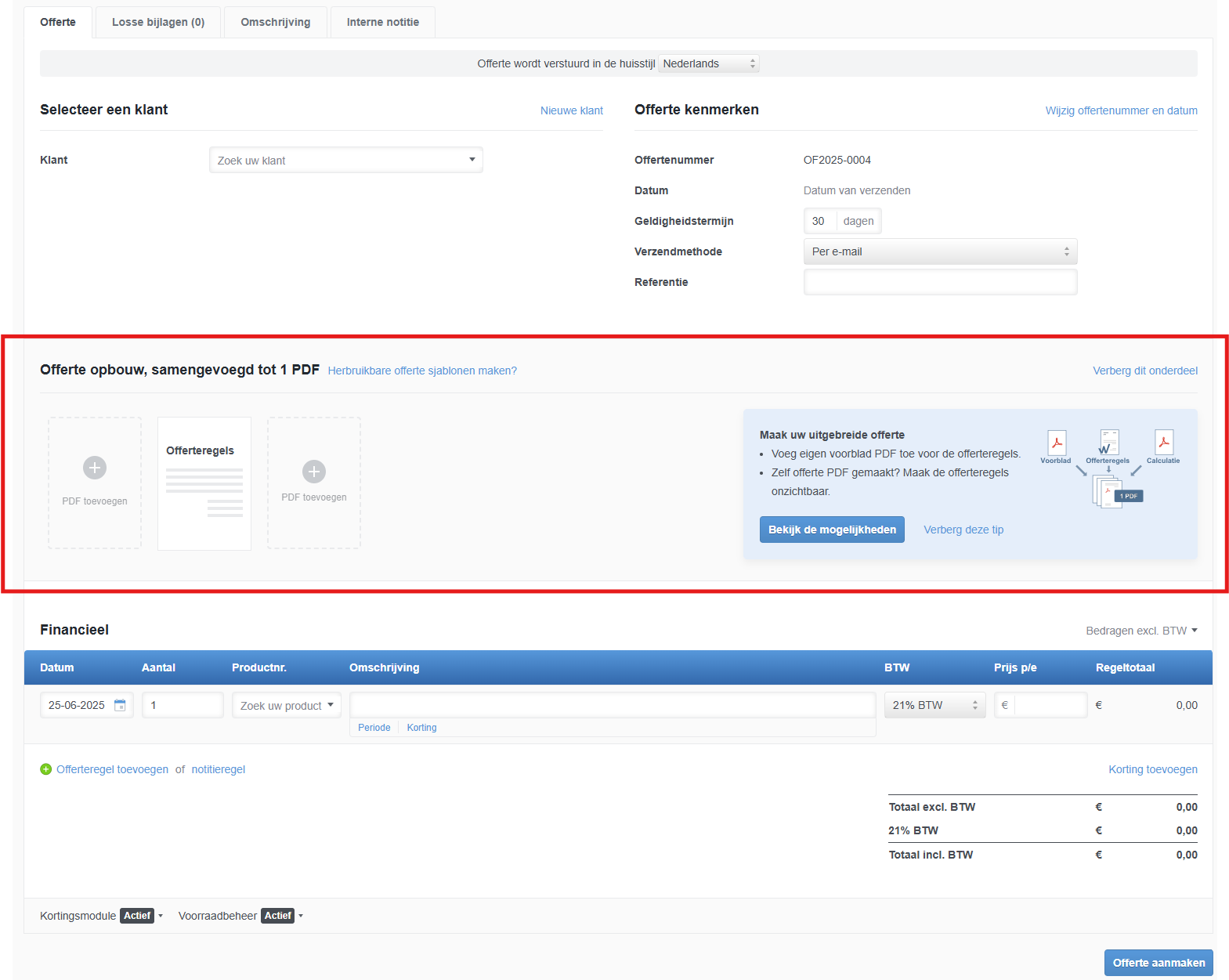Viewport: 1229px width, 980px height.
Task: Open the Zoek uw klant dropdown
Action: point(345,160)
